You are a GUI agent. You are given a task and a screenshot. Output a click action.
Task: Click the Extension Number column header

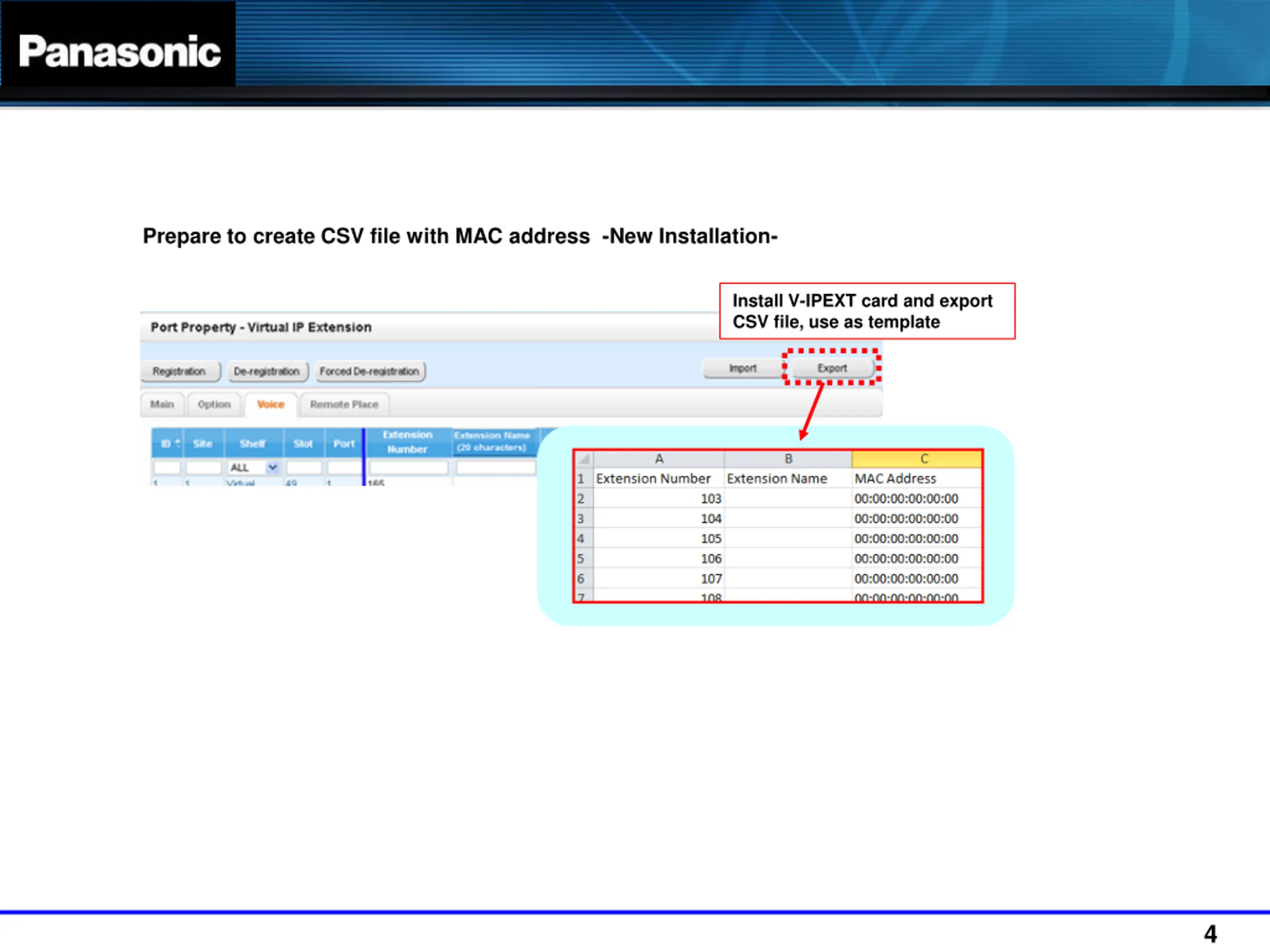408,442
